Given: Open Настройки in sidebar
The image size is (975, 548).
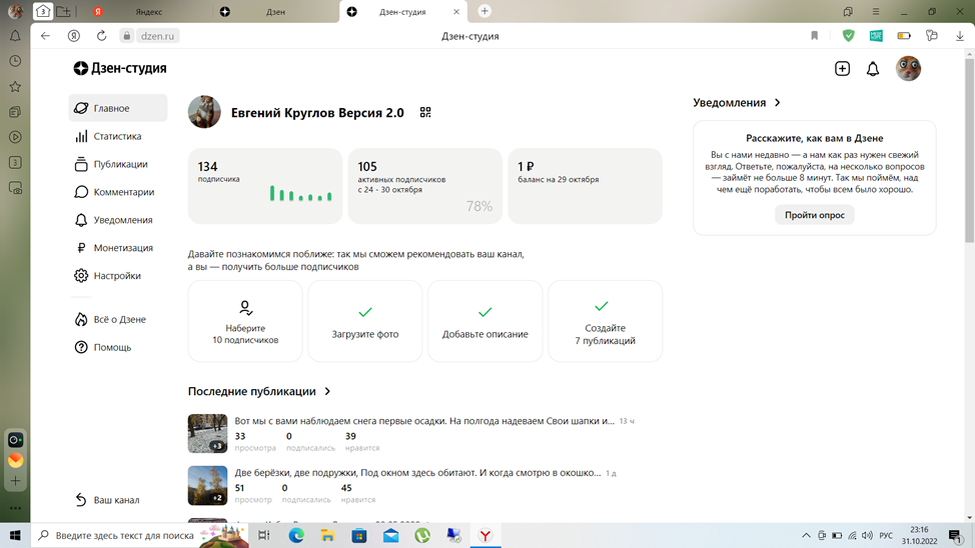Looking at the screenshot, I should (118, 276).
